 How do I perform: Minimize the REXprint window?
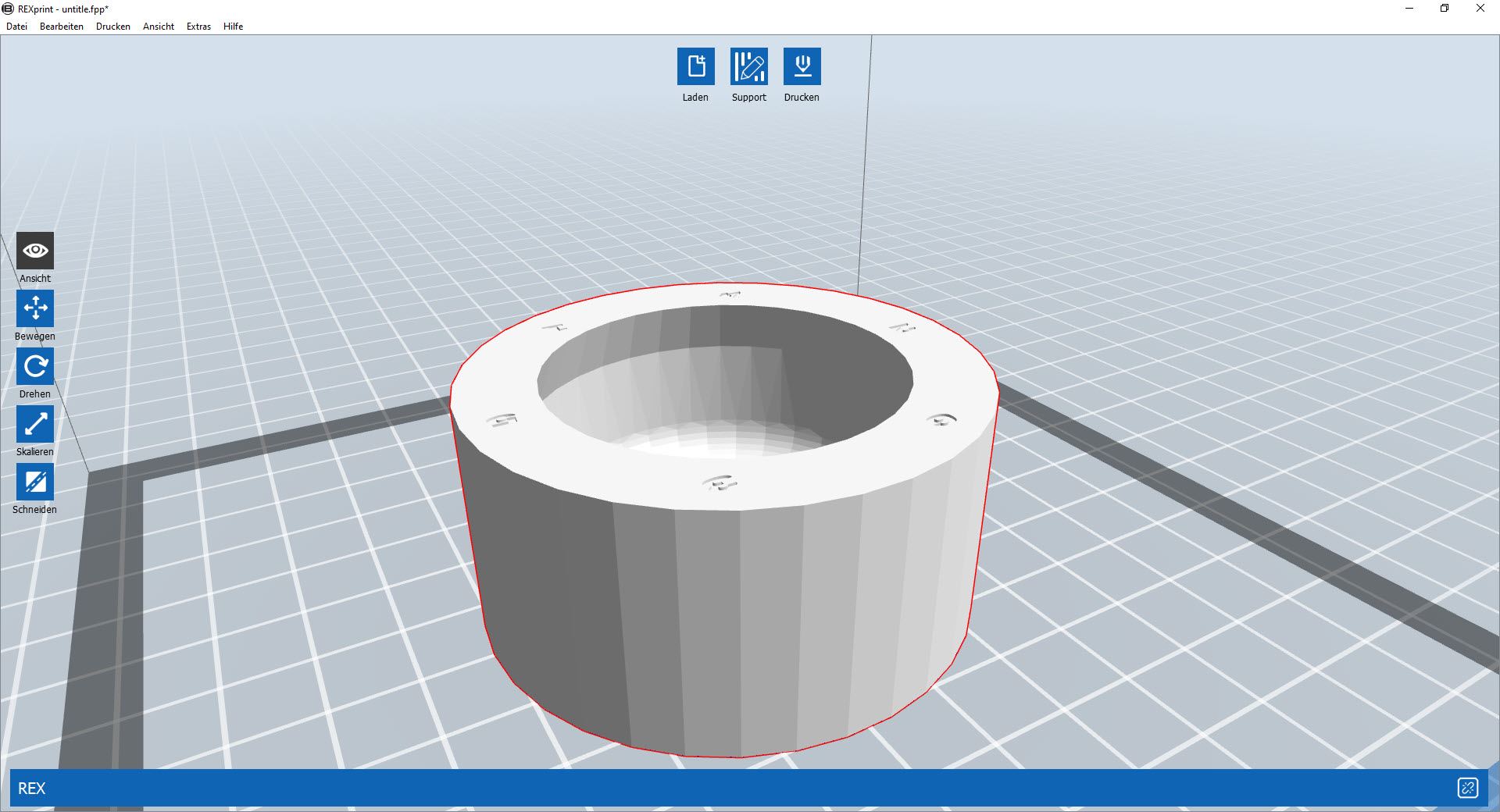pos(1409,9)
